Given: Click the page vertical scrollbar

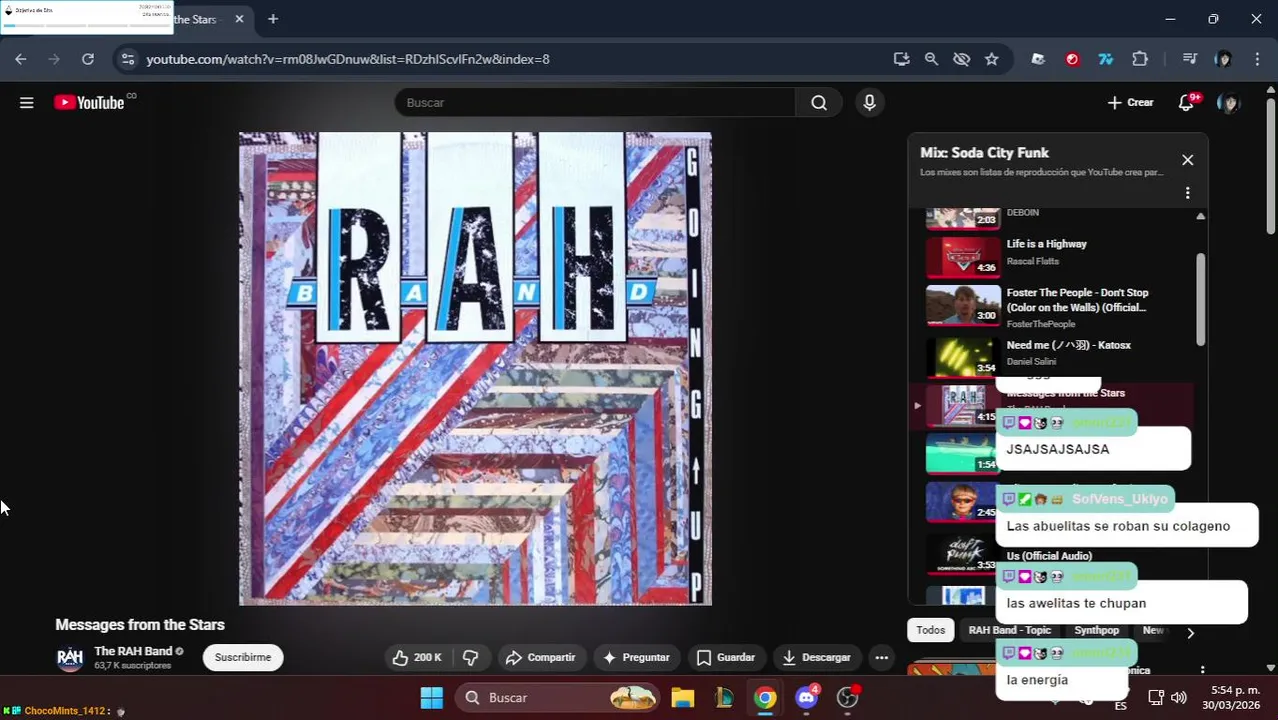Looking at the screenshot, I should tap(1271, 165).
